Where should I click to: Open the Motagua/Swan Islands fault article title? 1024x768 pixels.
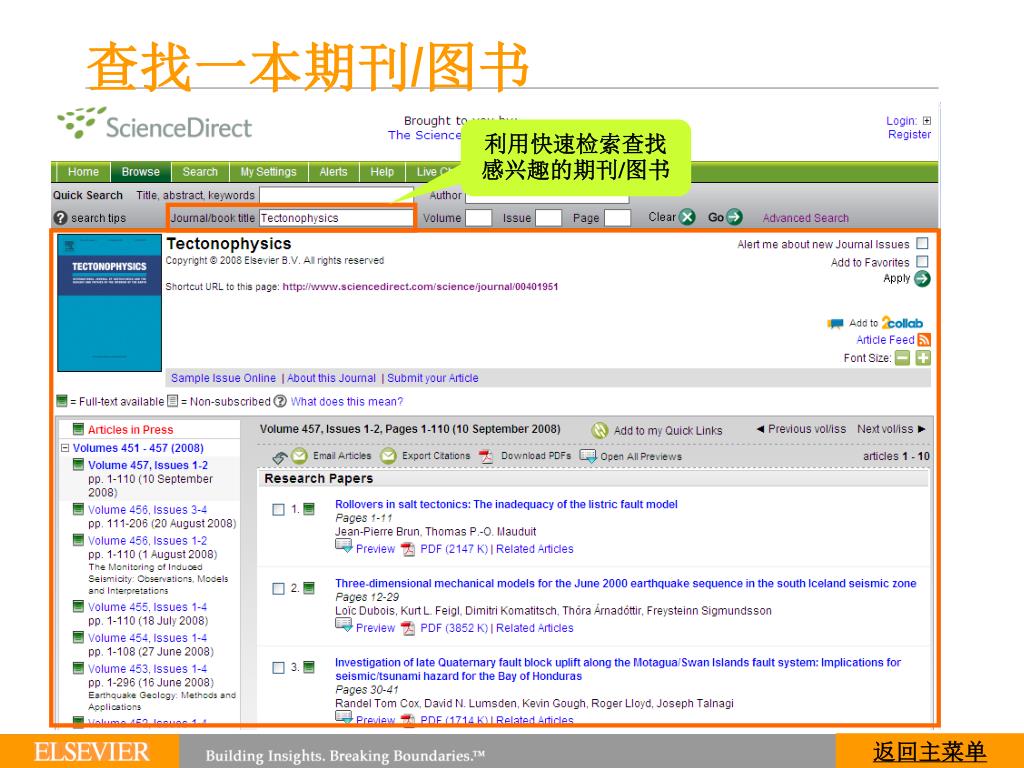pyautogui.click(x=618, y=669)
